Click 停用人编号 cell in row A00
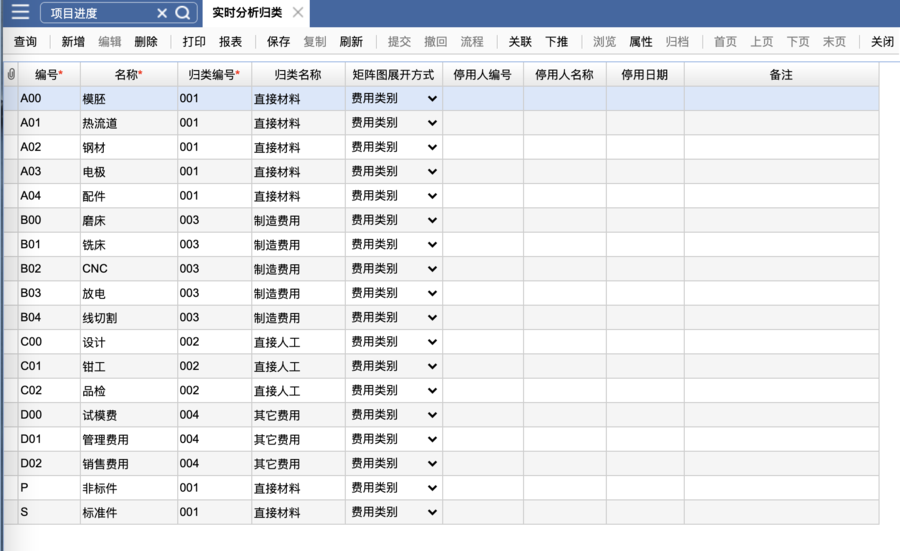 (x=483, y=99)
